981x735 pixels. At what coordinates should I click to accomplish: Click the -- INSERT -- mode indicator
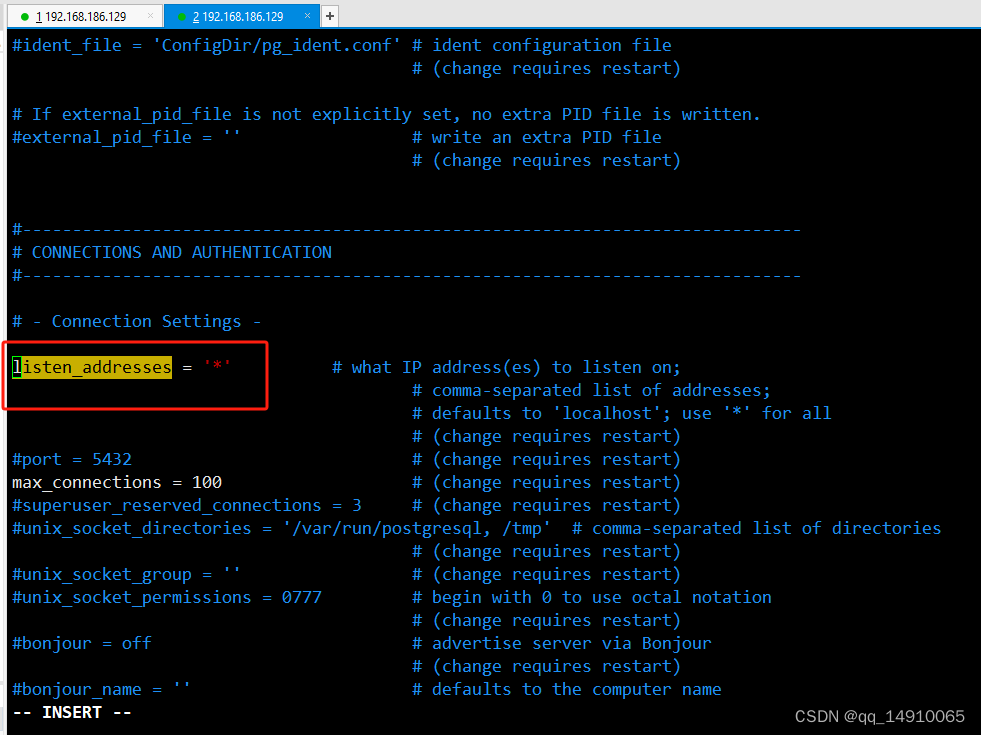[70, 712]
